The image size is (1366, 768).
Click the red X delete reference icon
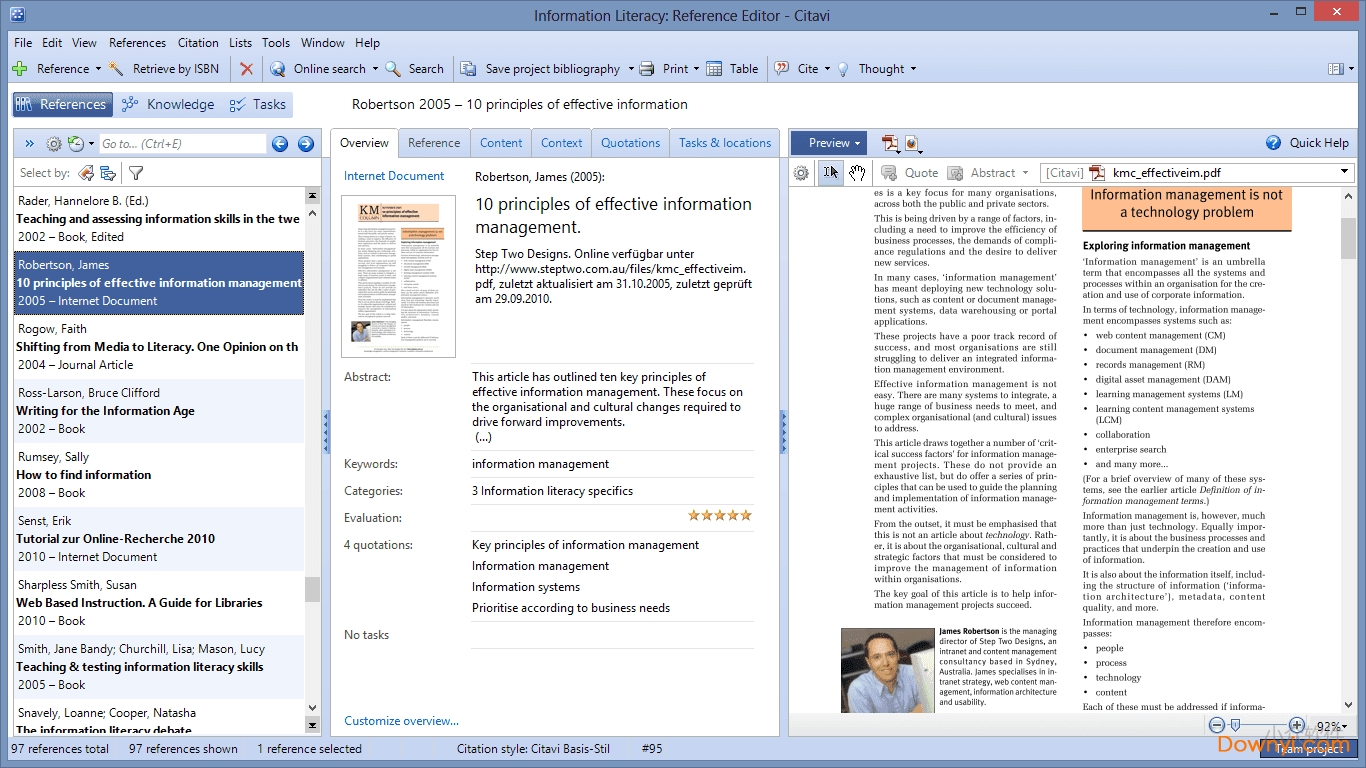tap(246, 69)
